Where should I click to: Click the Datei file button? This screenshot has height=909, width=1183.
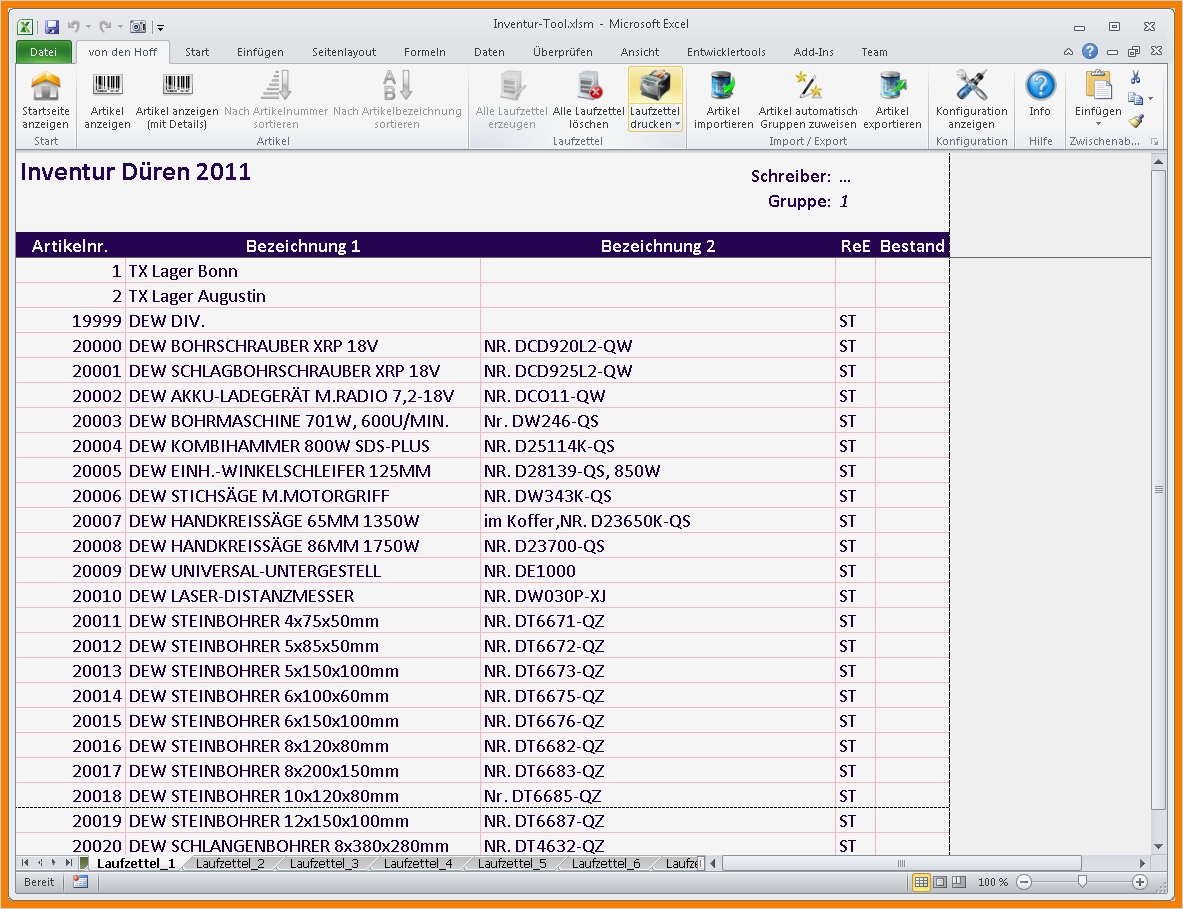43,52
